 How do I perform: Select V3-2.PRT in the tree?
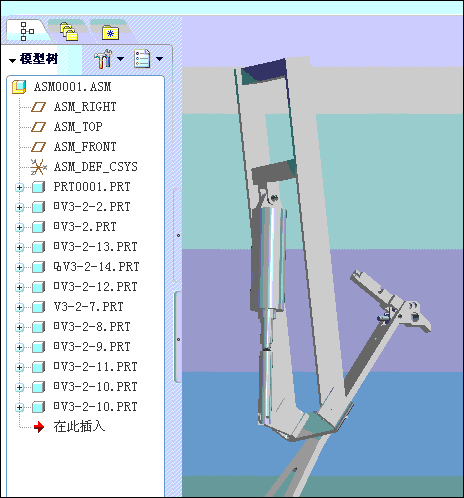(85, 227)
